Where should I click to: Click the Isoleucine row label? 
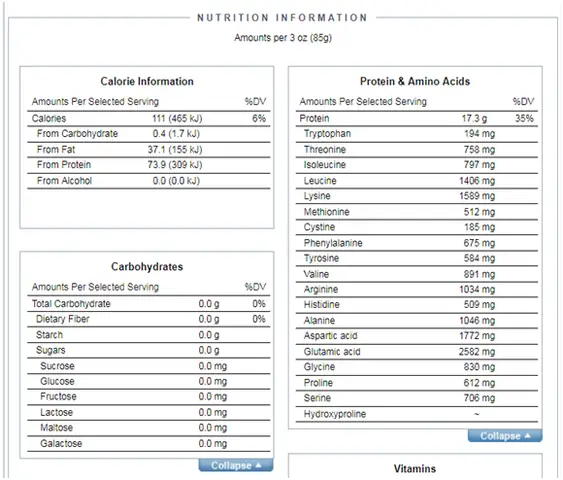click(325, 164)
